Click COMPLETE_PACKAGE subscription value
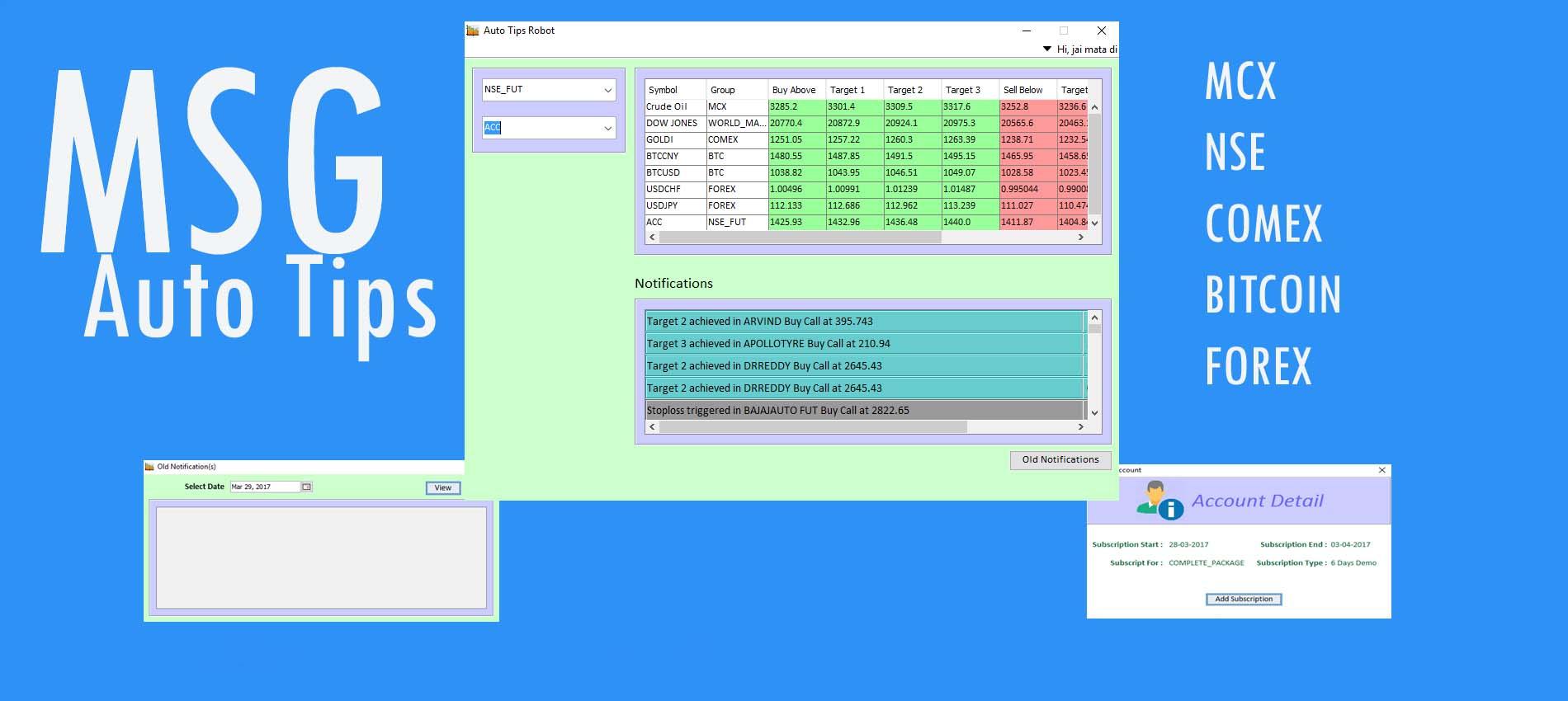The height and width of the screenshot is (701, 1568). coord(1207,563)
